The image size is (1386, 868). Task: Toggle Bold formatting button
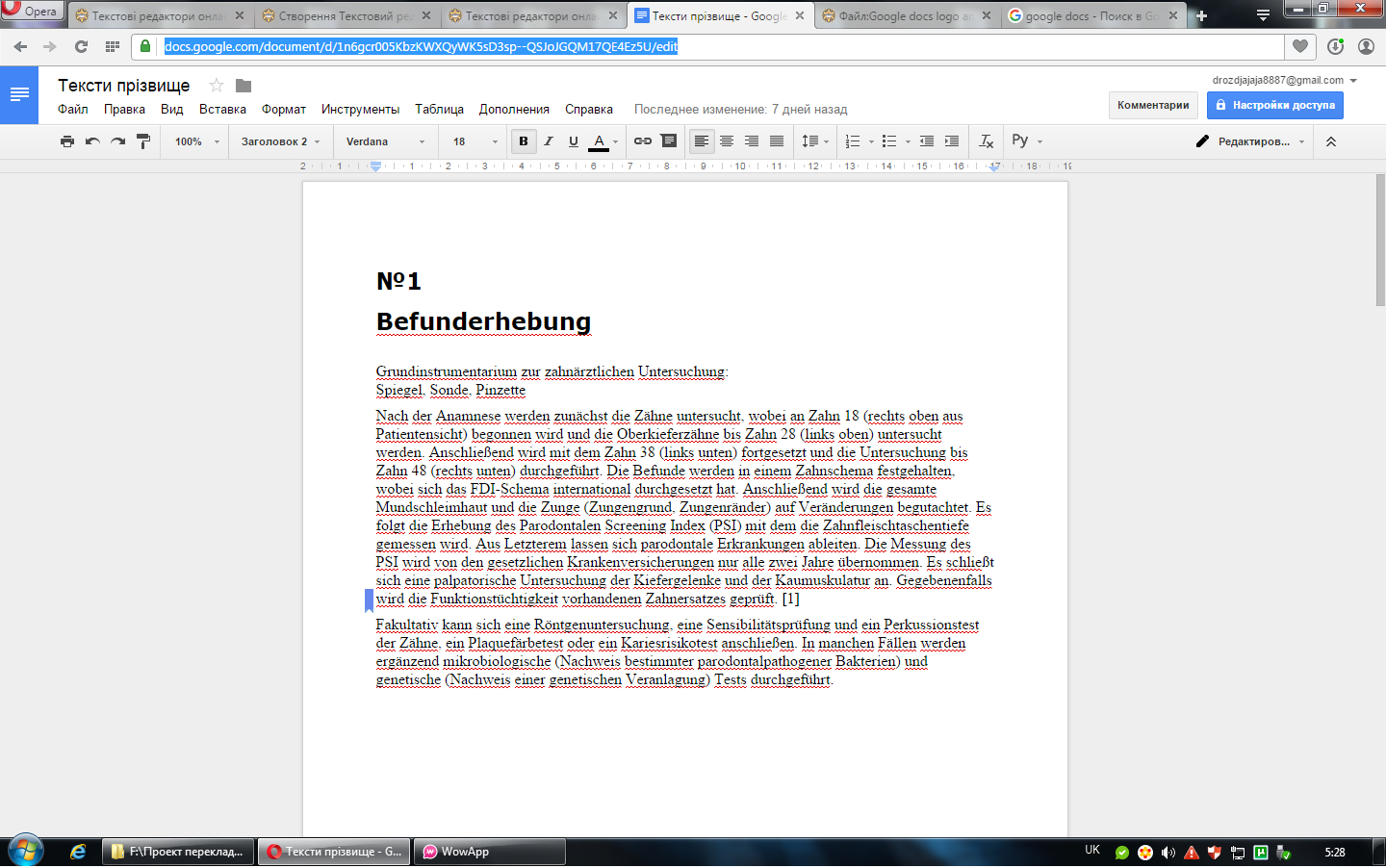point(524,141)
